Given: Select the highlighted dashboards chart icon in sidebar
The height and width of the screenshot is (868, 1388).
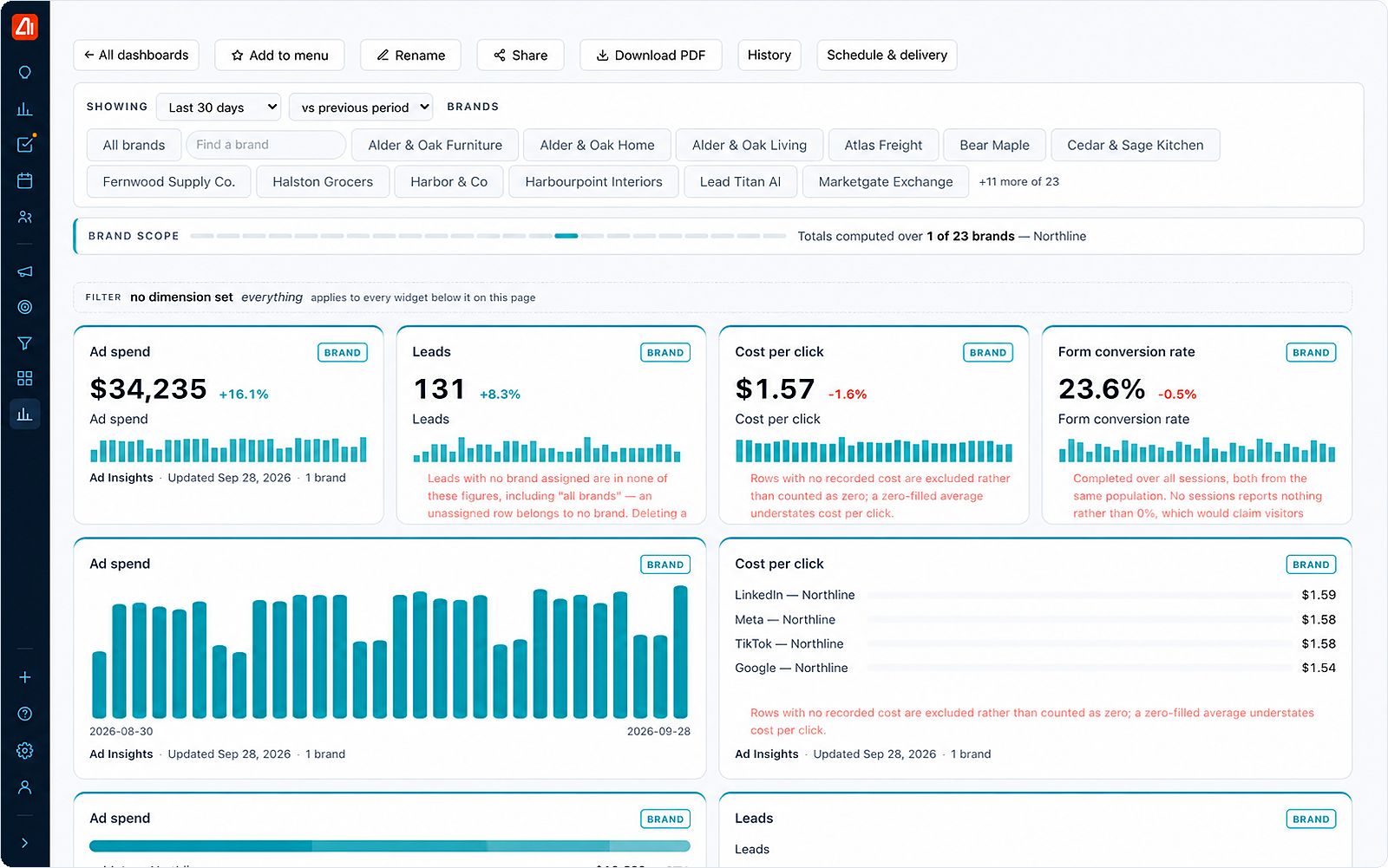Looking at the screenshot, I should click(25, 414).
